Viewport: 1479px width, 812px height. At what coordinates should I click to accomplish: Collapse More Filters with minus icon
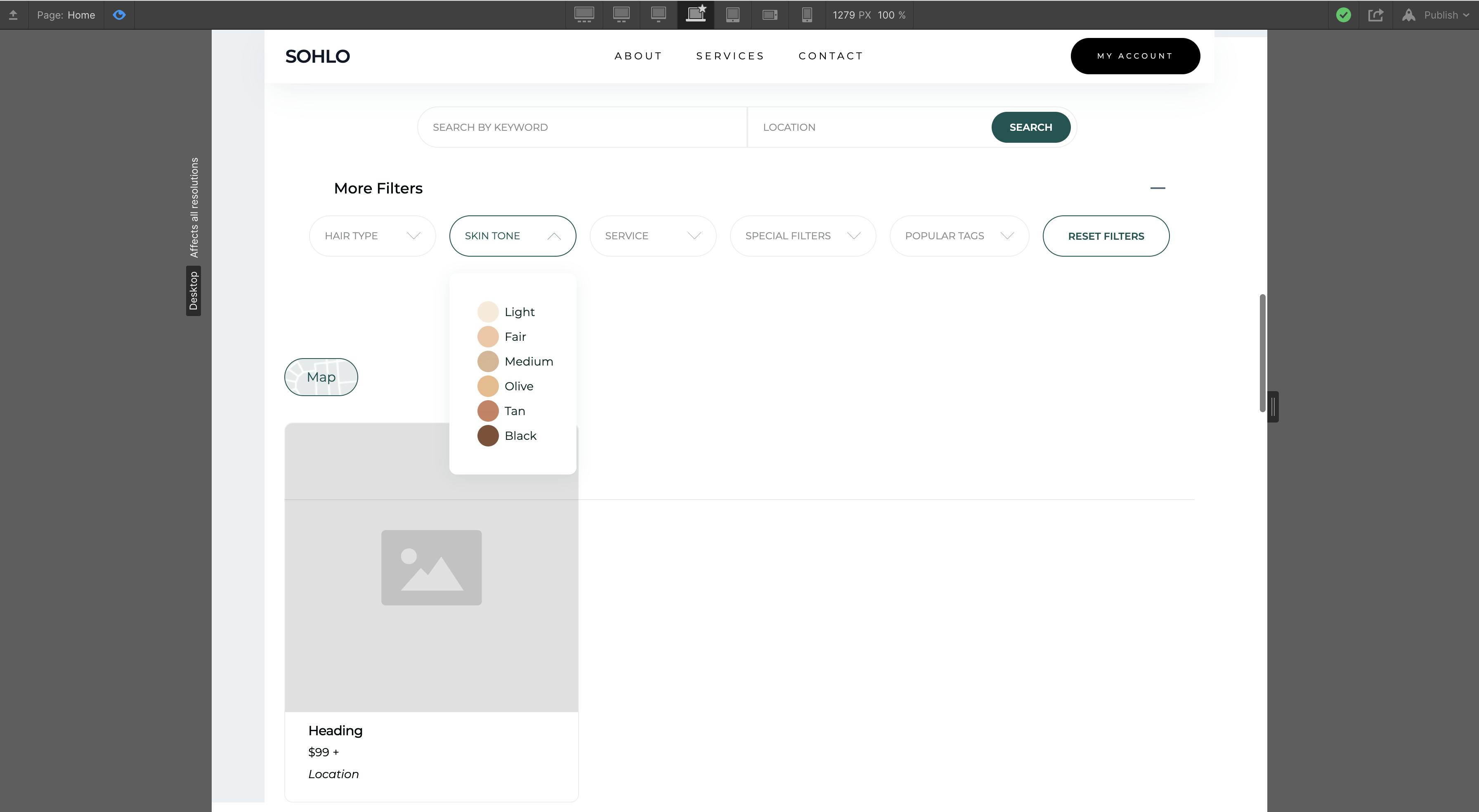(x=1158, y=188)
